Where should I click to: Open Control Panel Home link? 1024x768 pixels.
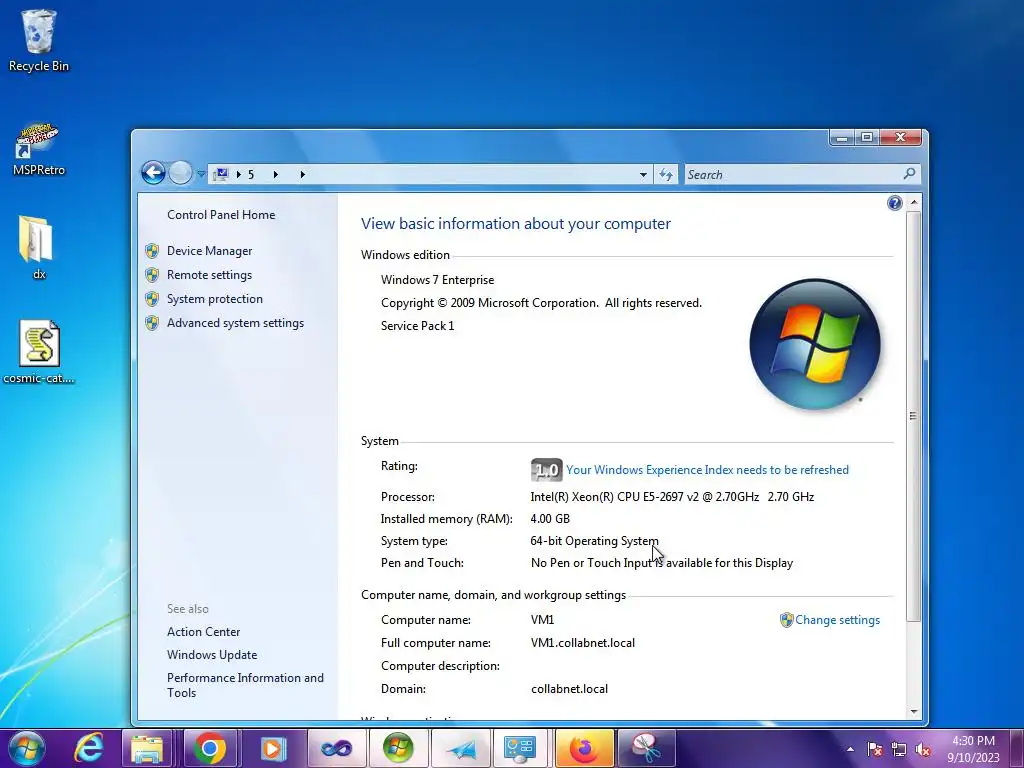pyautogui.click(x=221, y=215)
